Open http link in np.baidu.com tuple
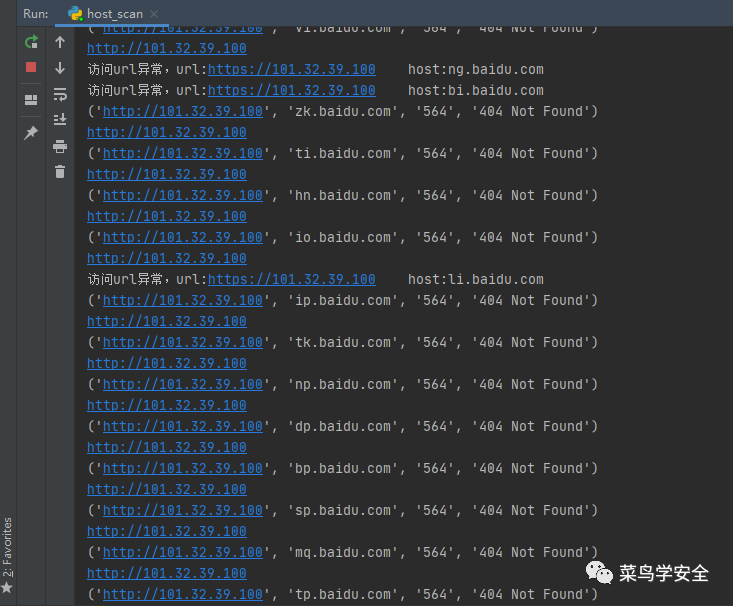 pyautogui.click(x=183, y=385)
